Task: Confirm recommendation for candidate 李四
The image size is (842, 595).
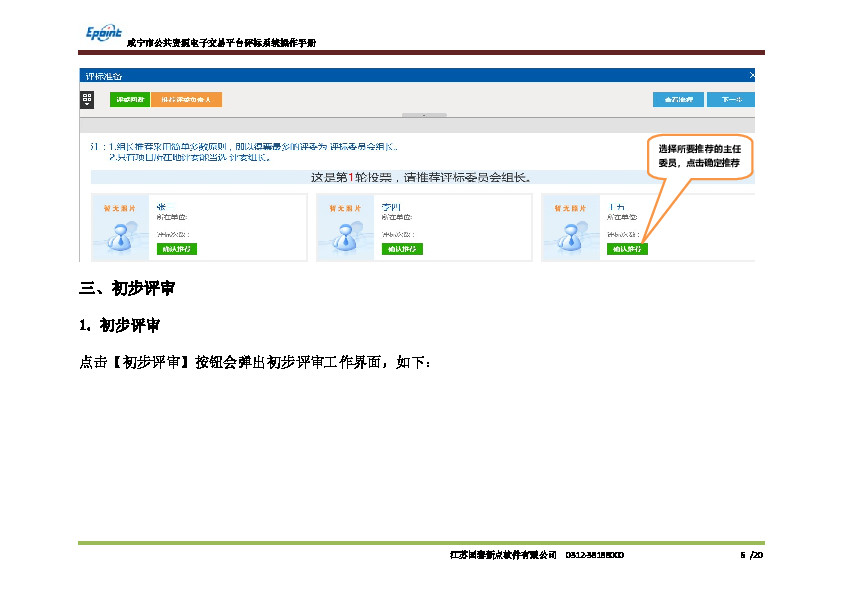Action: pos(401,248)
